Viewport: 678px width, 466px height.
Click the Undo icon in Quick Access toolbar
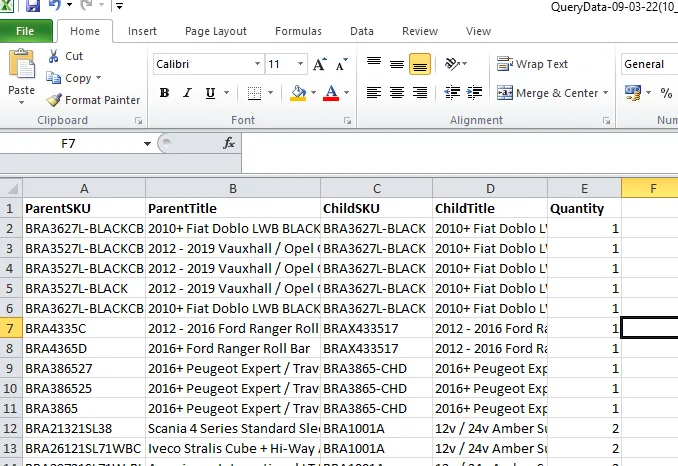tap(55, 5)
